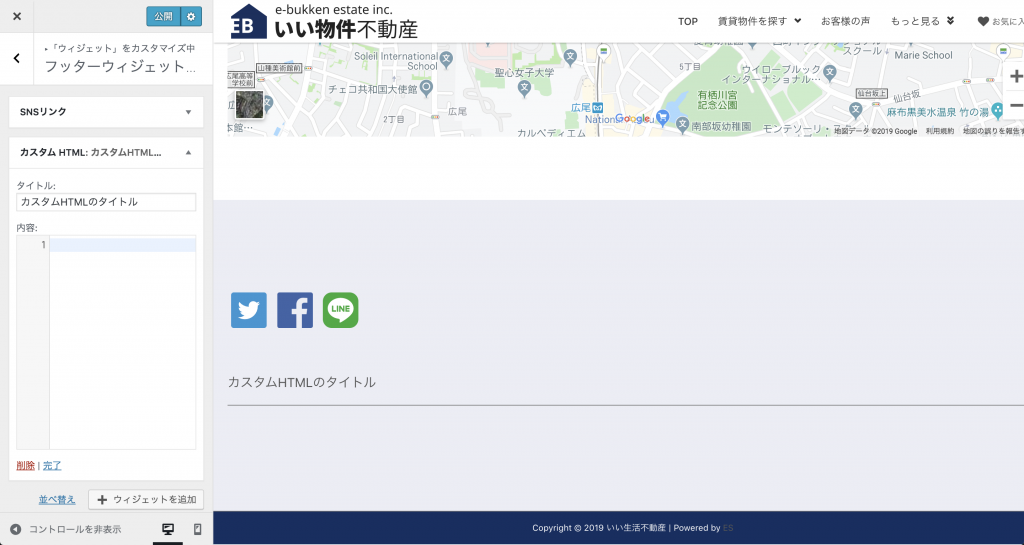1024x545 pixels.
Task: Click the EB house logo
Action: (x=248, y=21)
